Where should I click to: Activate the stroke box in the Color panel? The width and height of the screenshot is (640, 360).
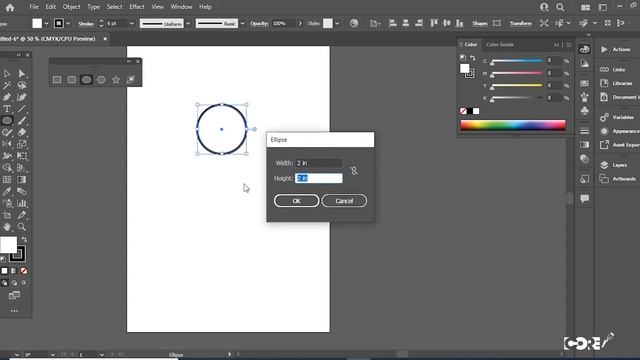coord(470,74)
